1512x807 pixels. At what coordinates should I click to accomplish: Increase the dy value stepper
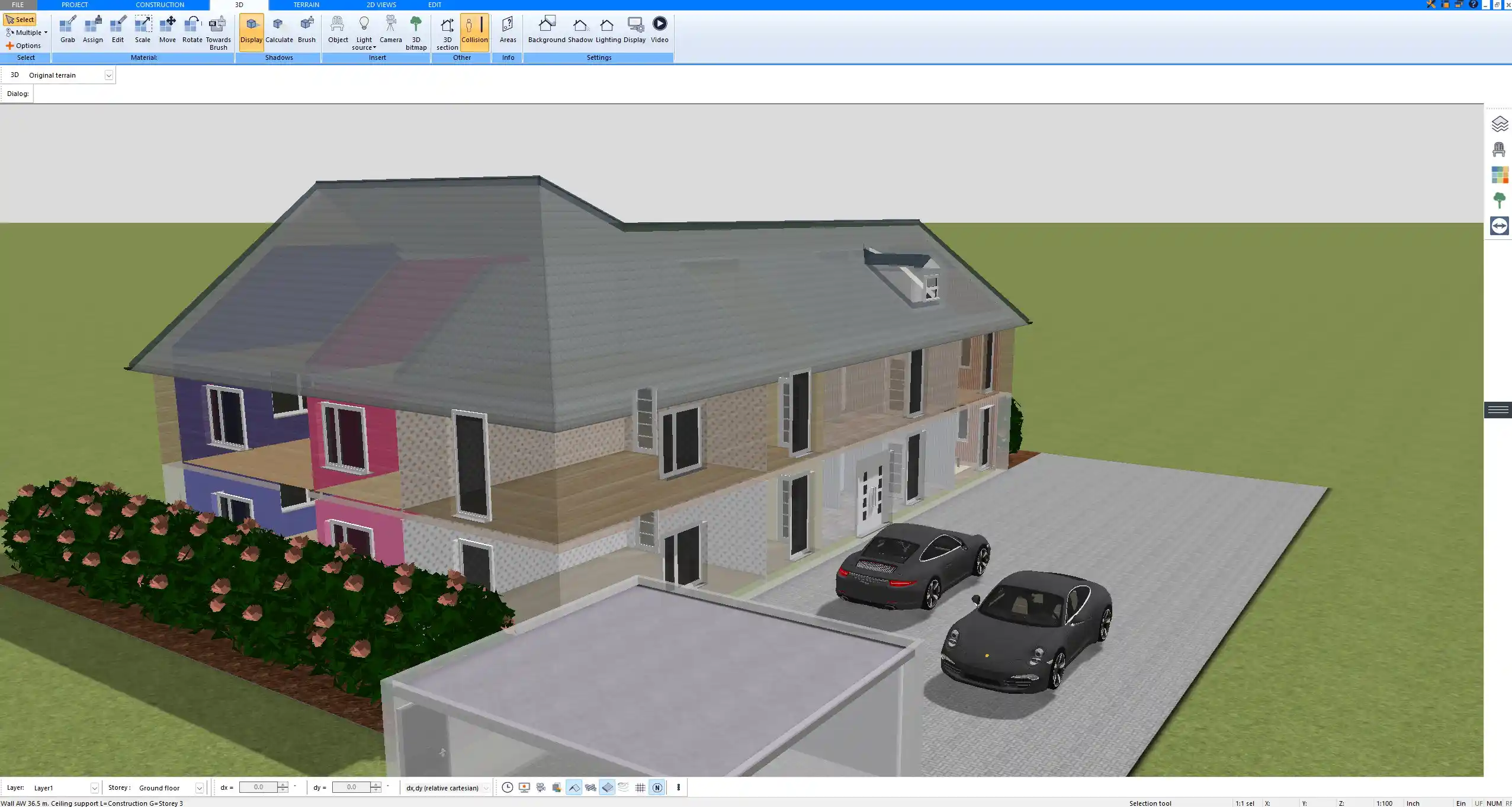pyautogui.click(x=376, y=784)
